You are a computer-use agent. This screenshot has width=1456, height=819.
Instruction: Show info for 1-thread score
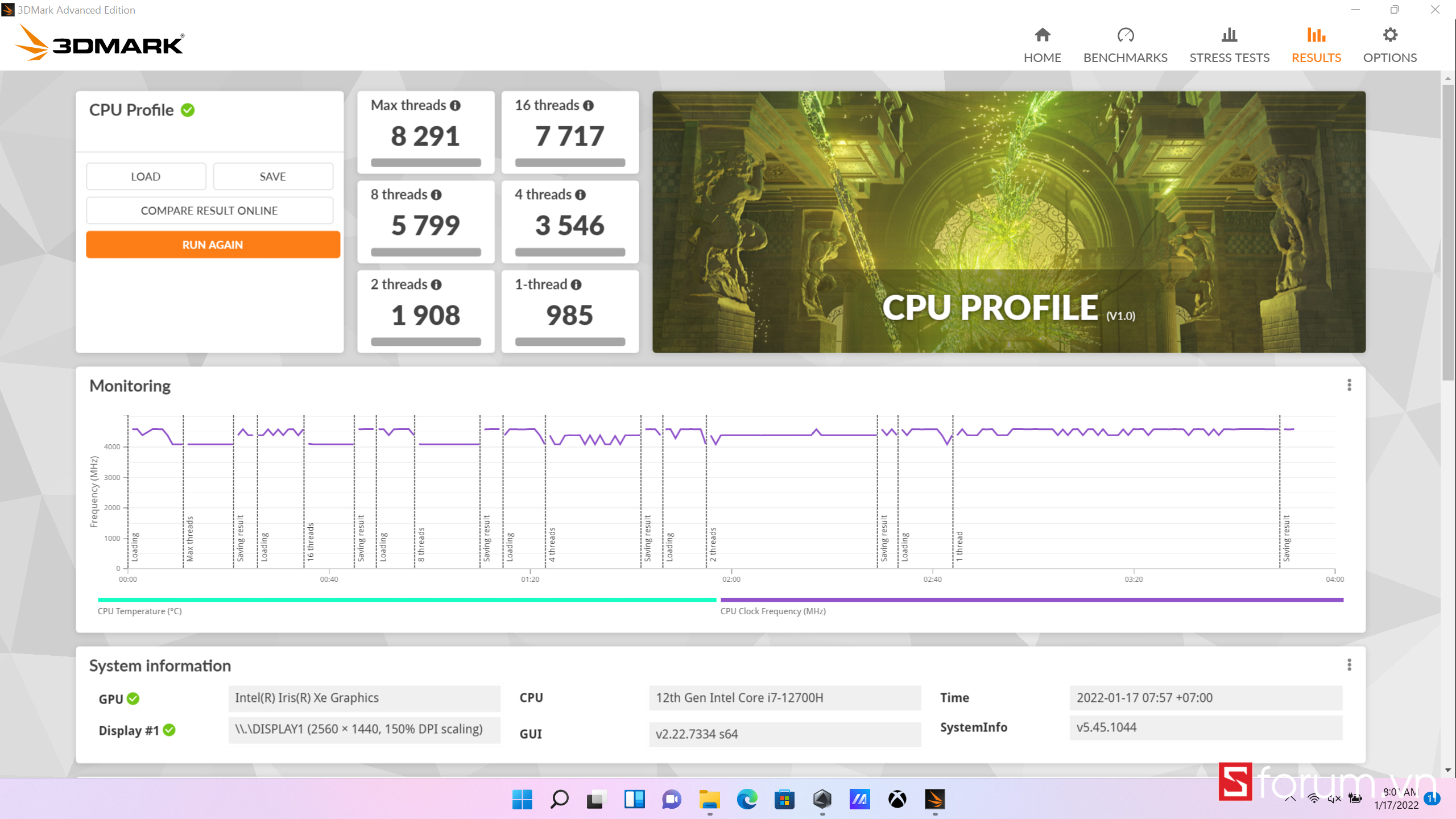[576, 285]
